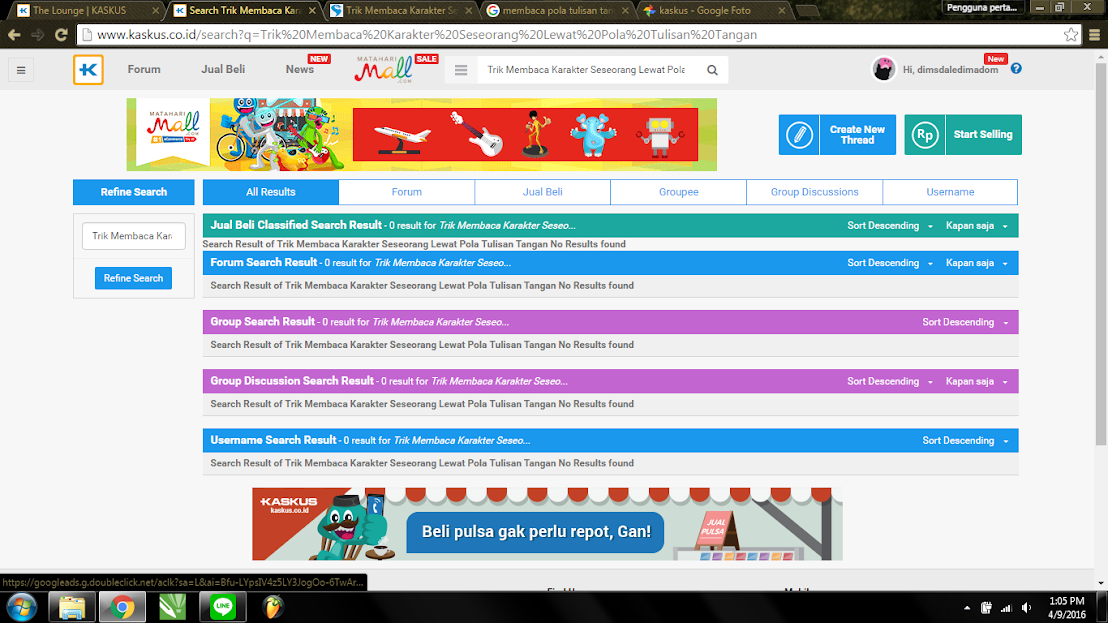1108x623 pixels.
Task: Expand Sort Descending in Username Search Result
Action: click(x=965, y=441)
